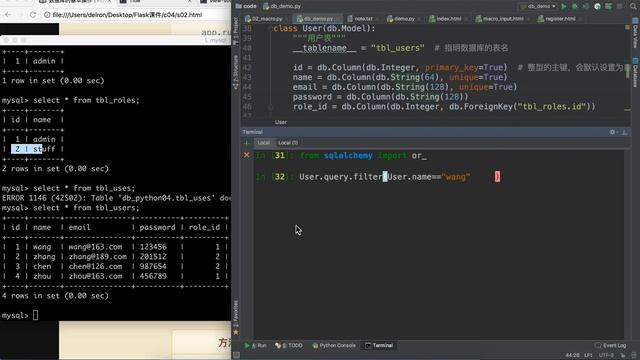Viewport: 640px width, 360px height.
Task: Click the User breadcrumb below the editor
Action: pyautogui.click(x=281, y=122)
